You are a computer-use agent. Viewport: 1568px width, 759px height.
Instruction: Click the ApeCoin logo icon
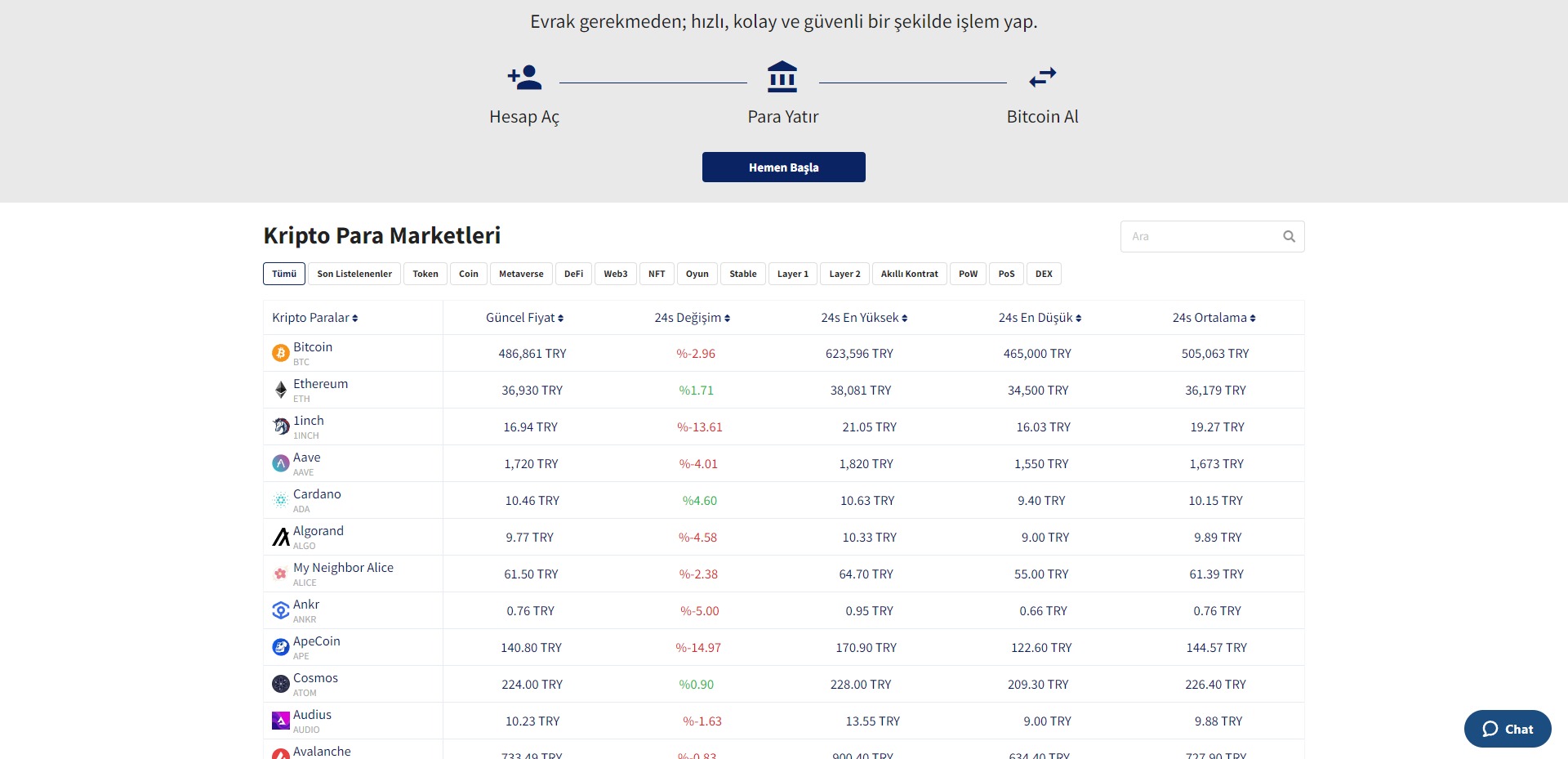click(x=280, y=647)
